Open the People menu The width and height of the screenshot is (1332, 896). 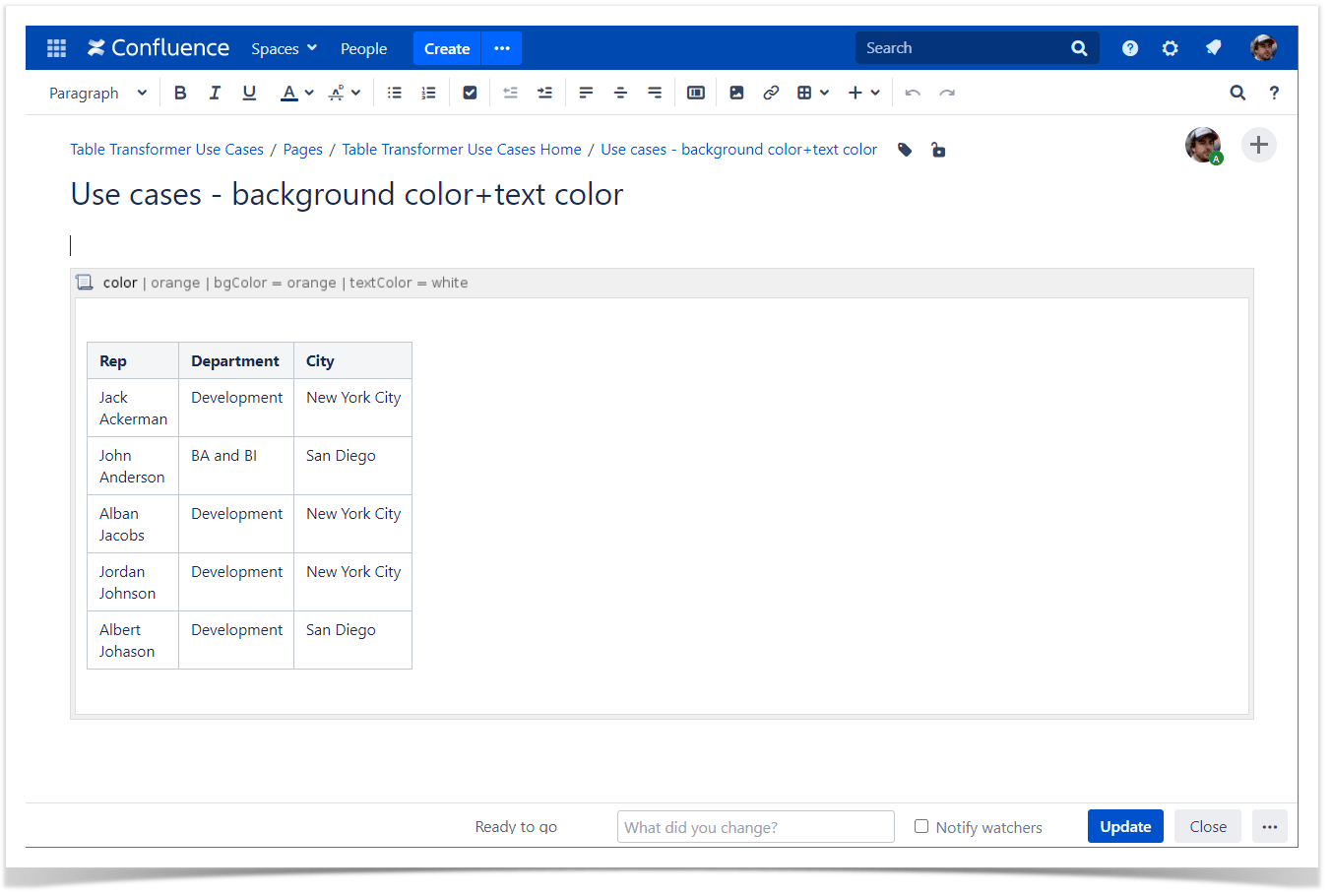tap(363, 47)
